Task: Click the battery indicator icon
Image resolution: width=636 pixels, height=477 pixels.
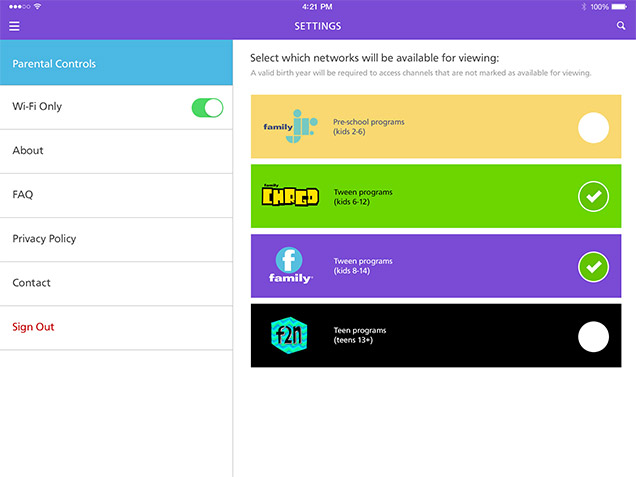Action: point(619,6)
